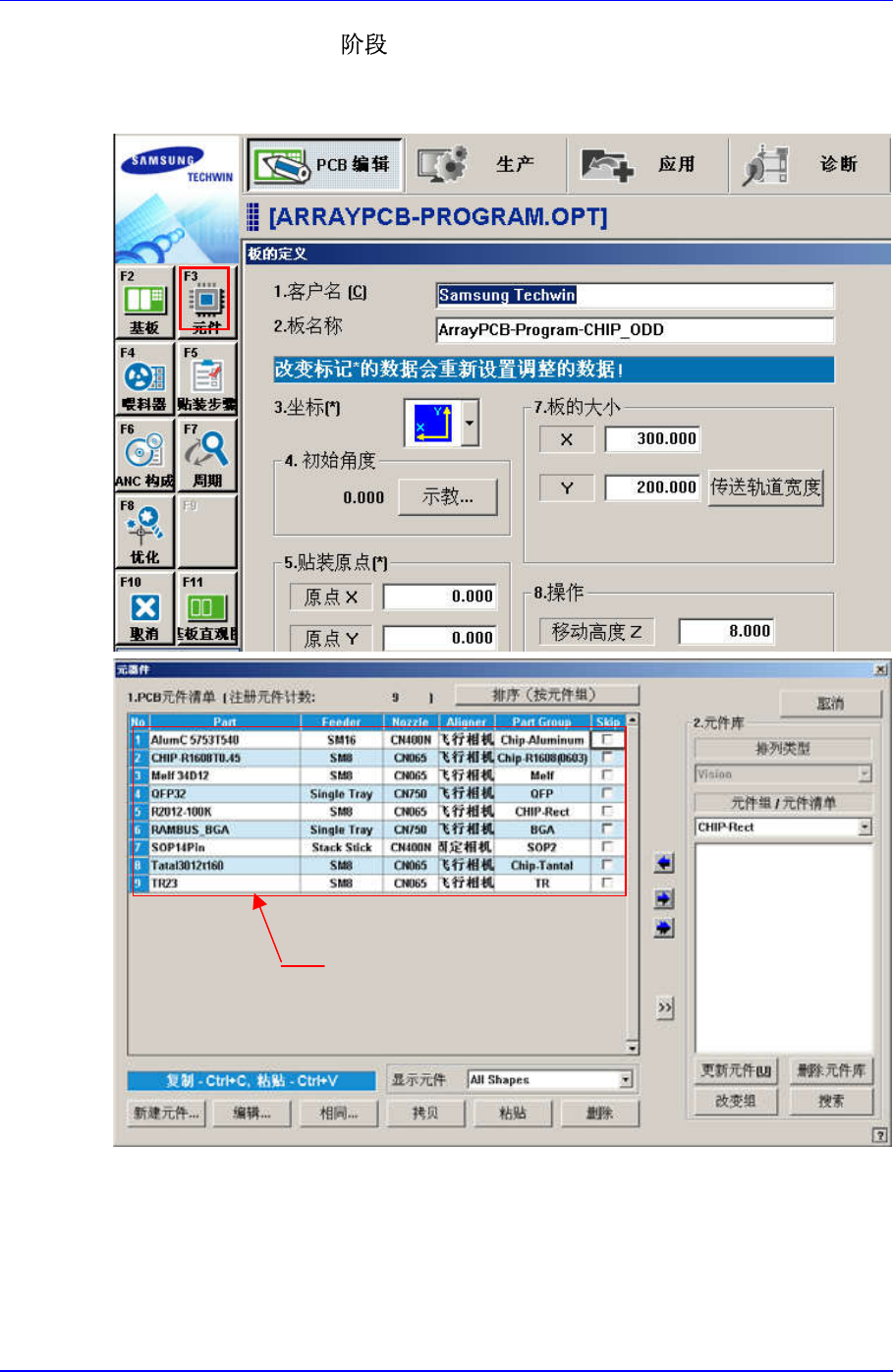This screenshot has width=893, height=1372.
Task: Select the QFP32 part name cell
Action: (x=224, y=793)
